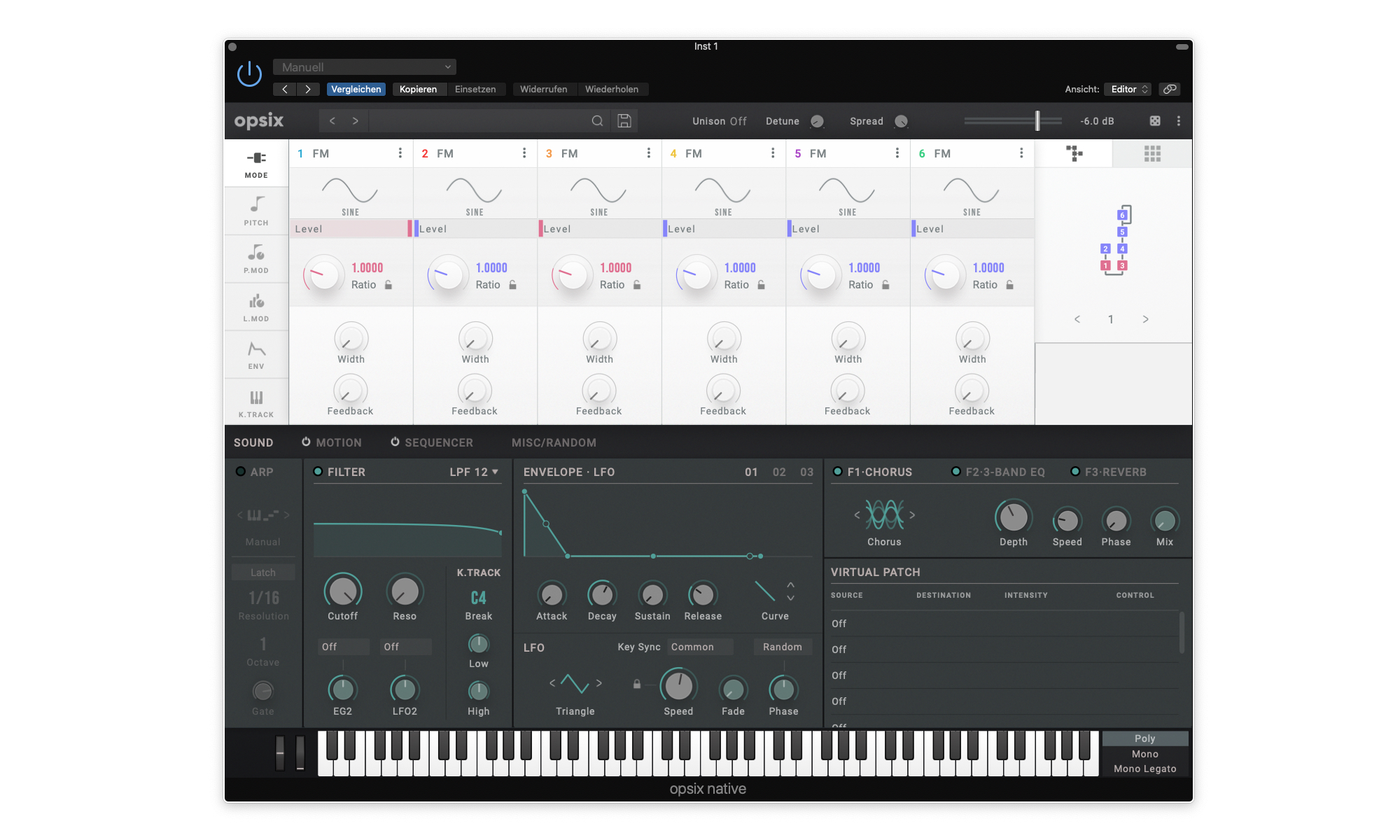Toggle the ARP on
The image size is (1400, 840).
[x=239, y=472]
